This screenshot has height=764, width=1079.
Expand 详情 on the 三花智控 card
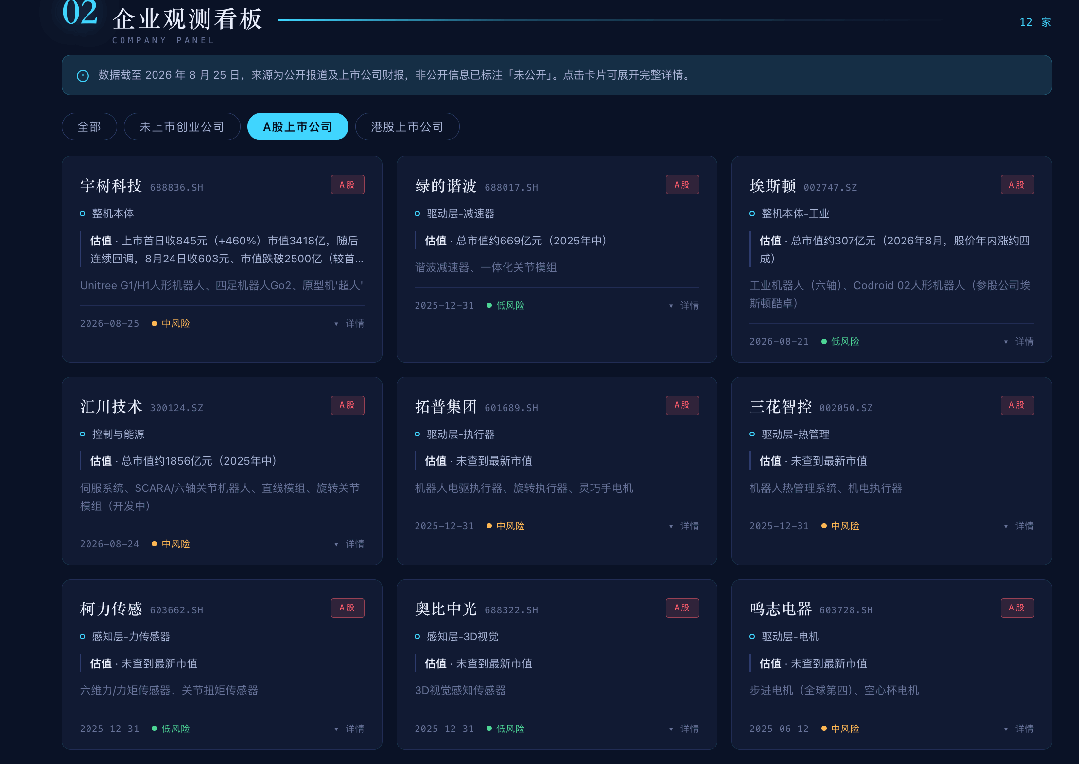(x=1018, y=526)
